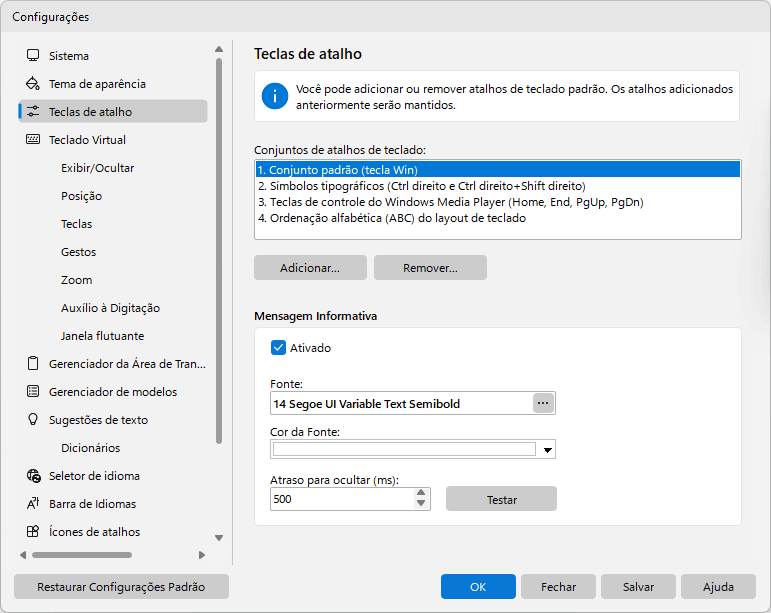This screenshot has height=613, width=771.
Task: Click sidebar scroll down arrow
Action: 219,538
